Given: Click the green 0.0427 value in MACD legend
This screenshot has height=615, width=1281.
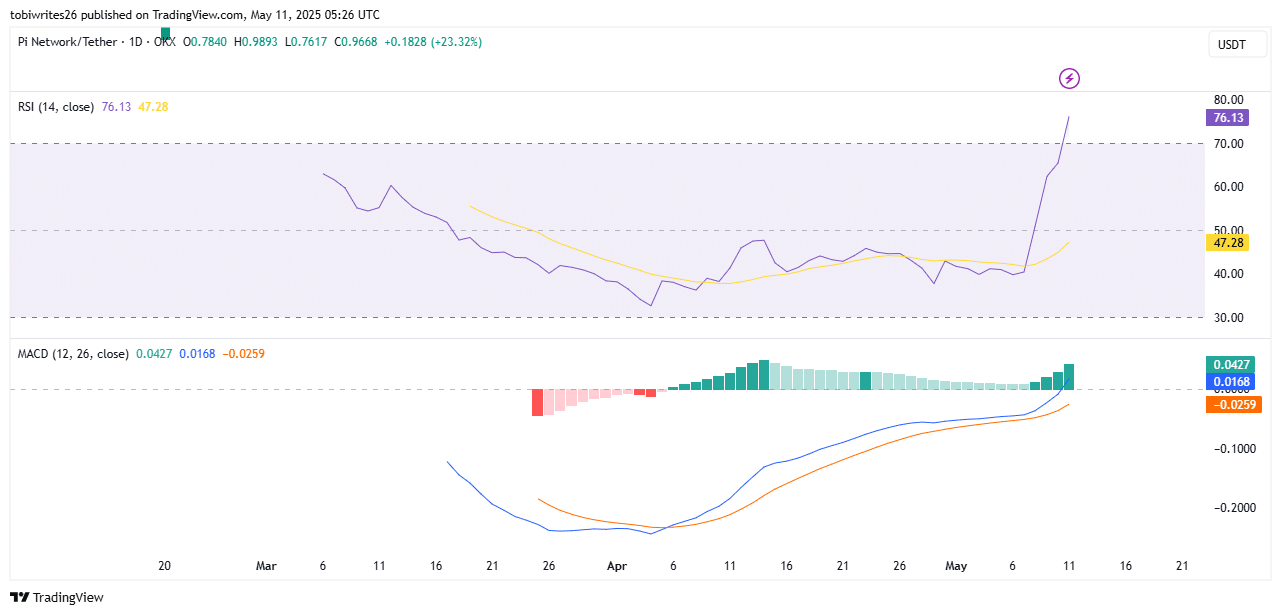Looking at the screenshot, I should point(155,354).
